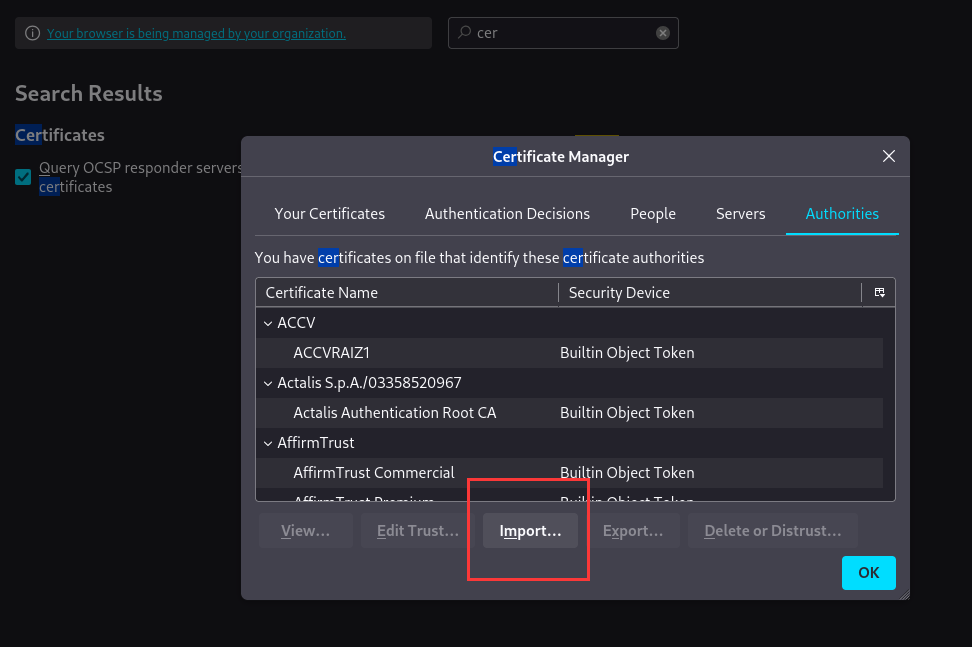Open the 'Your browser is being managed' link
The image size is (972, 647).
197,33
